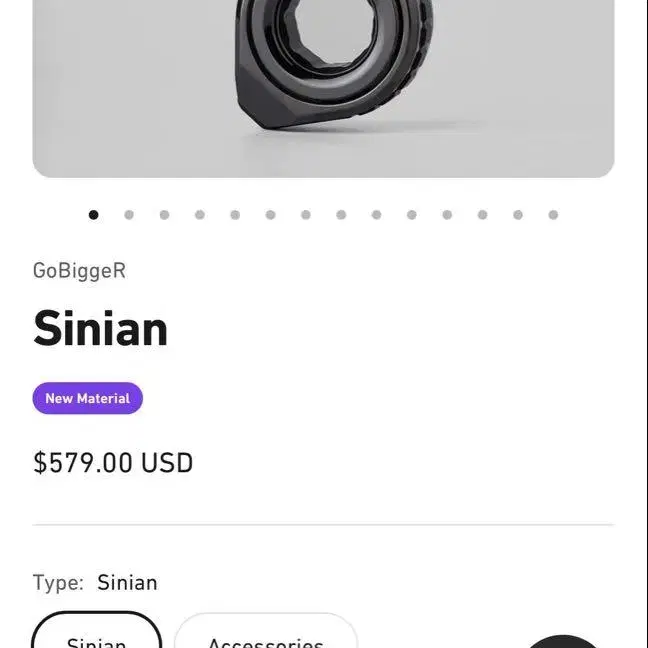648x648 pixels.
Task: Open the GoBiggeR brand link
Action: (x=79, y=272)
